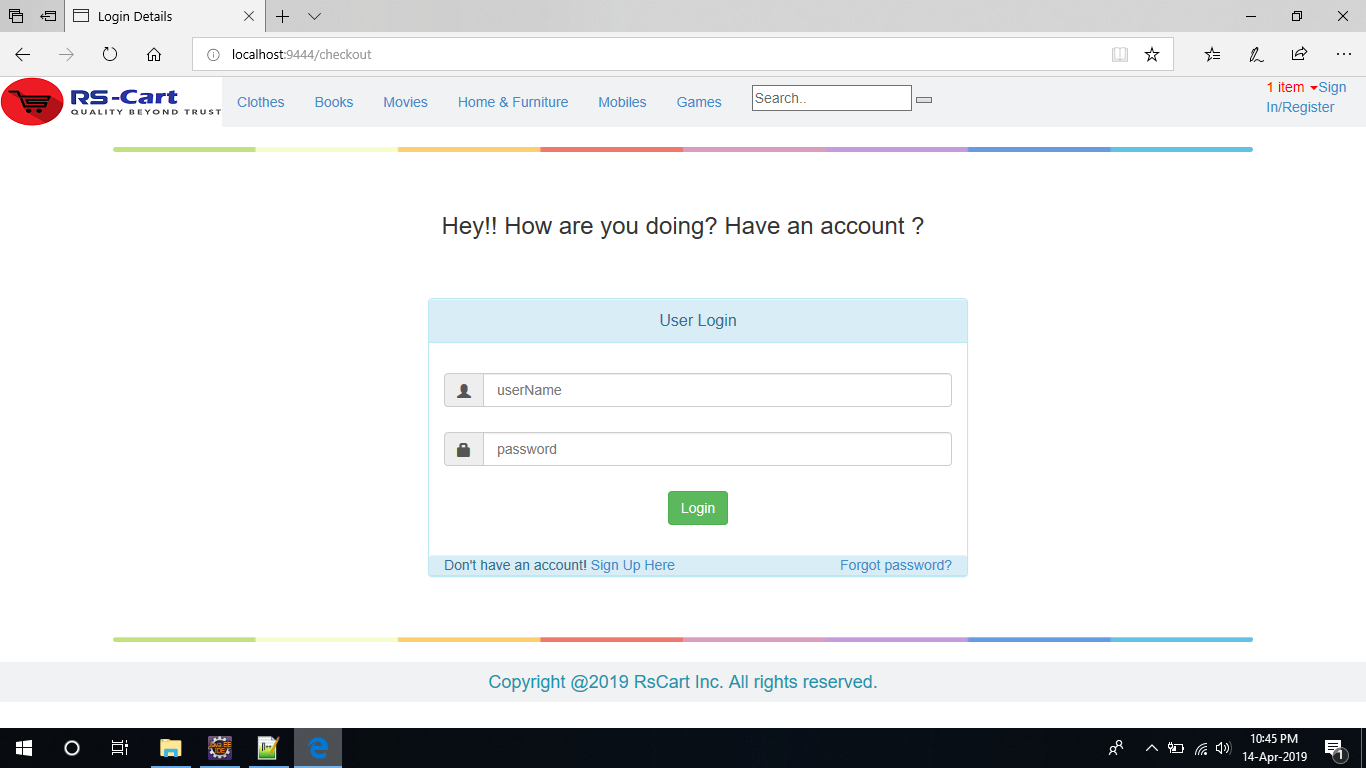
Task: Follow the Sign Up Here link
Action: 633,565
